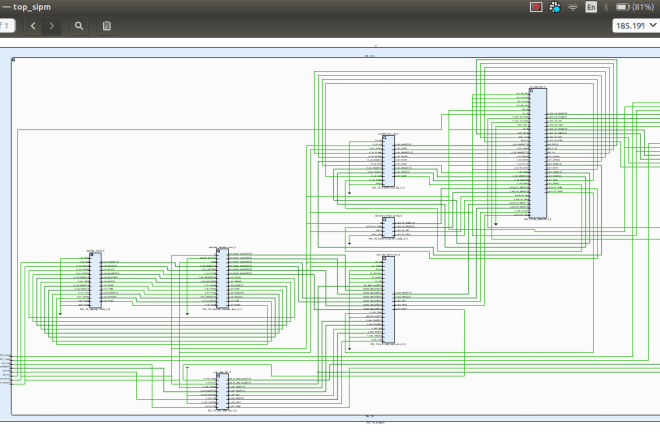Click the blue-dot tray icon beside Wi-Fi
The height and width of the screenshot is (440, 660).
click(x=555, y=7)
